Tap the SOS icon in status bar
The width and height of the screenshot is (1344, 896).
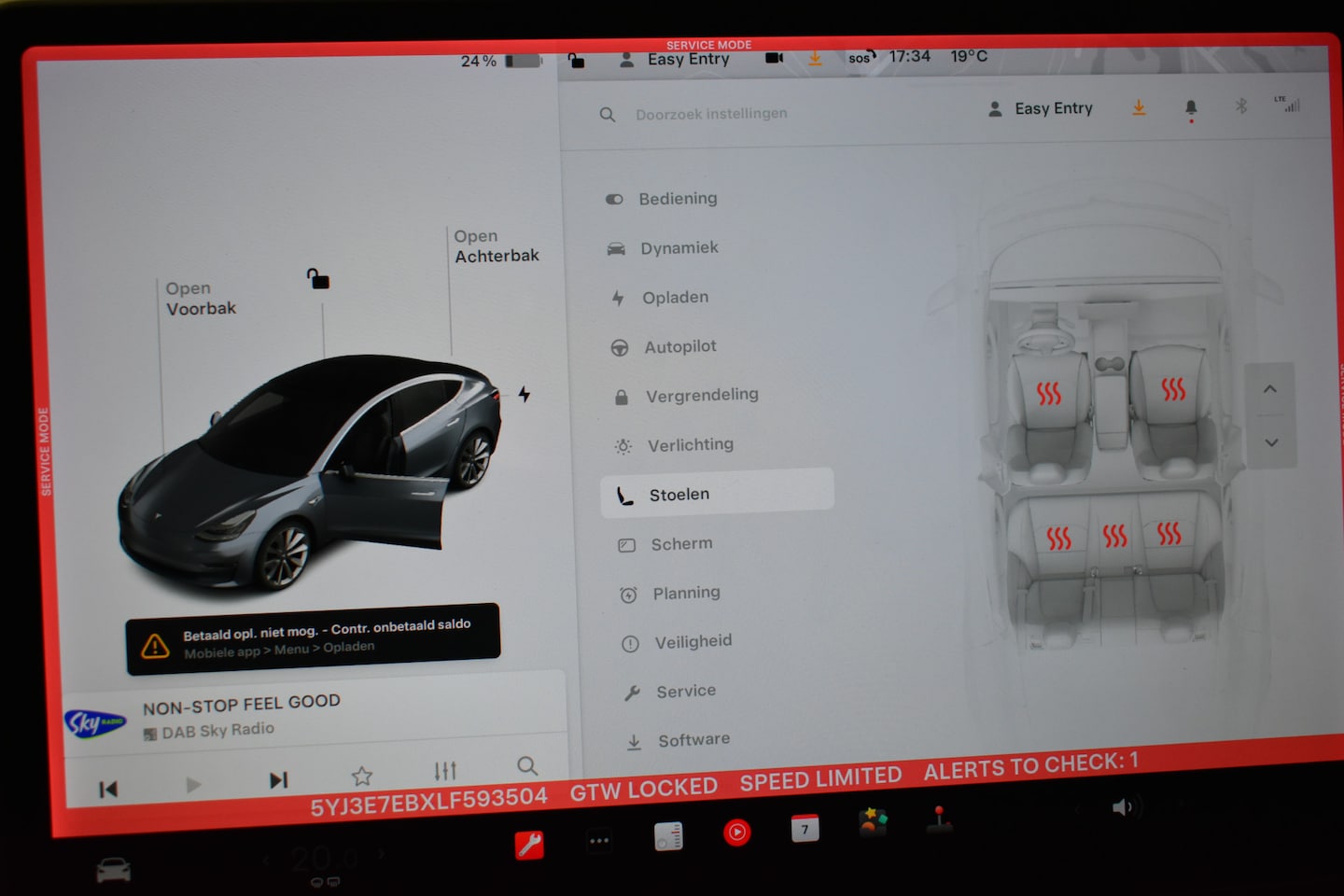(861, 57)
